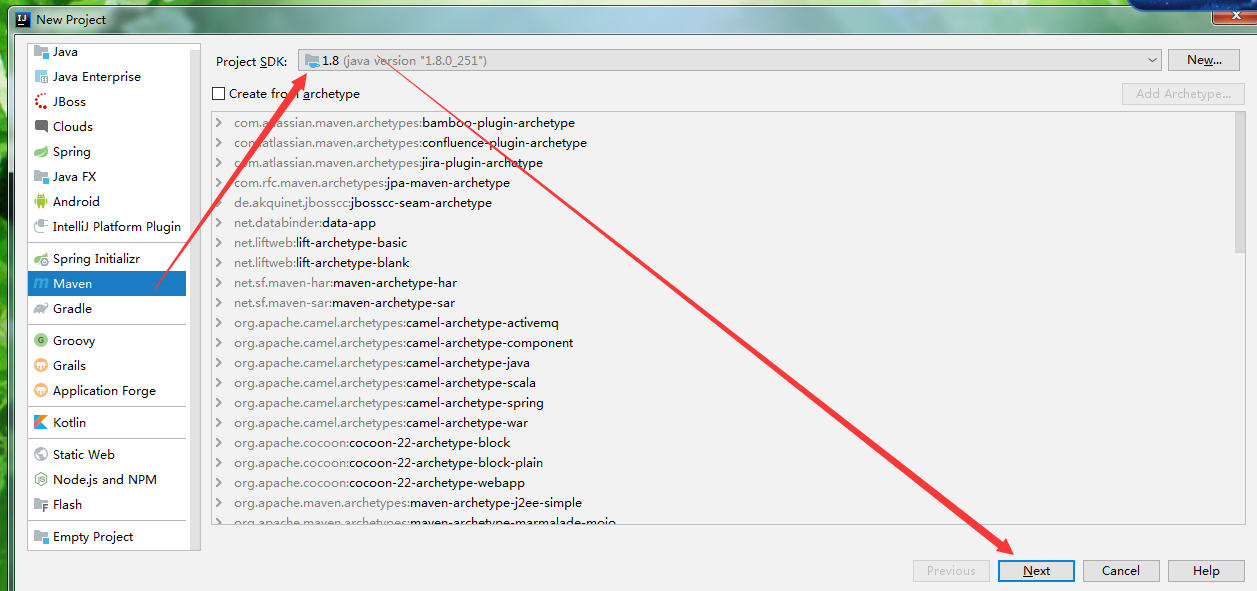1257x591 pixels.
Task: Expand the jpa-maven-archetype entry
Action: tap(220, 183)
